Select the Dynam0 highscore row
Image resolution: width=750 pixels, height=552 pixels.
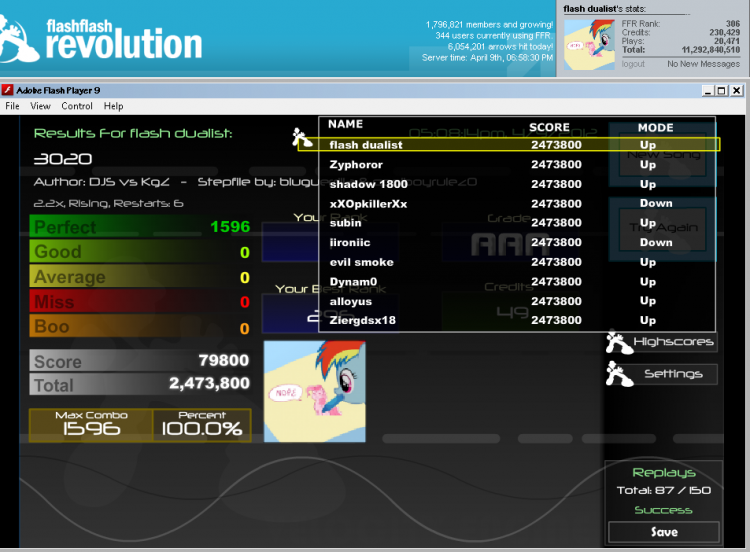tap(519, 282)
